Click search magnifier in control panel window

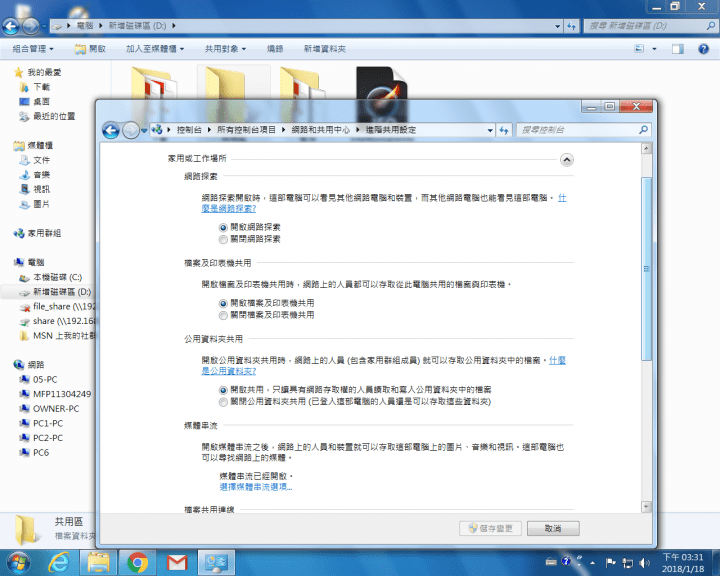643,130
